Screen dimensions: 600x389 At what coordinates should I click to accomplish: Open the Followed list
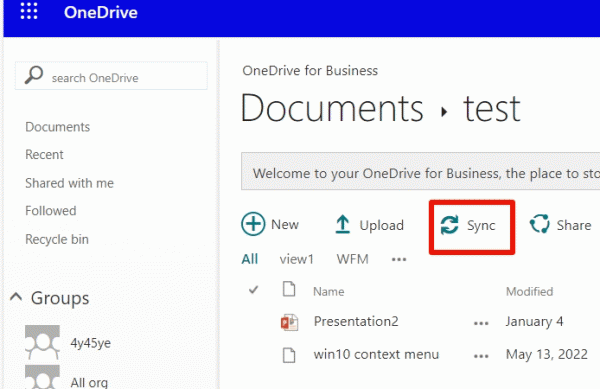[x=51, y=211]
